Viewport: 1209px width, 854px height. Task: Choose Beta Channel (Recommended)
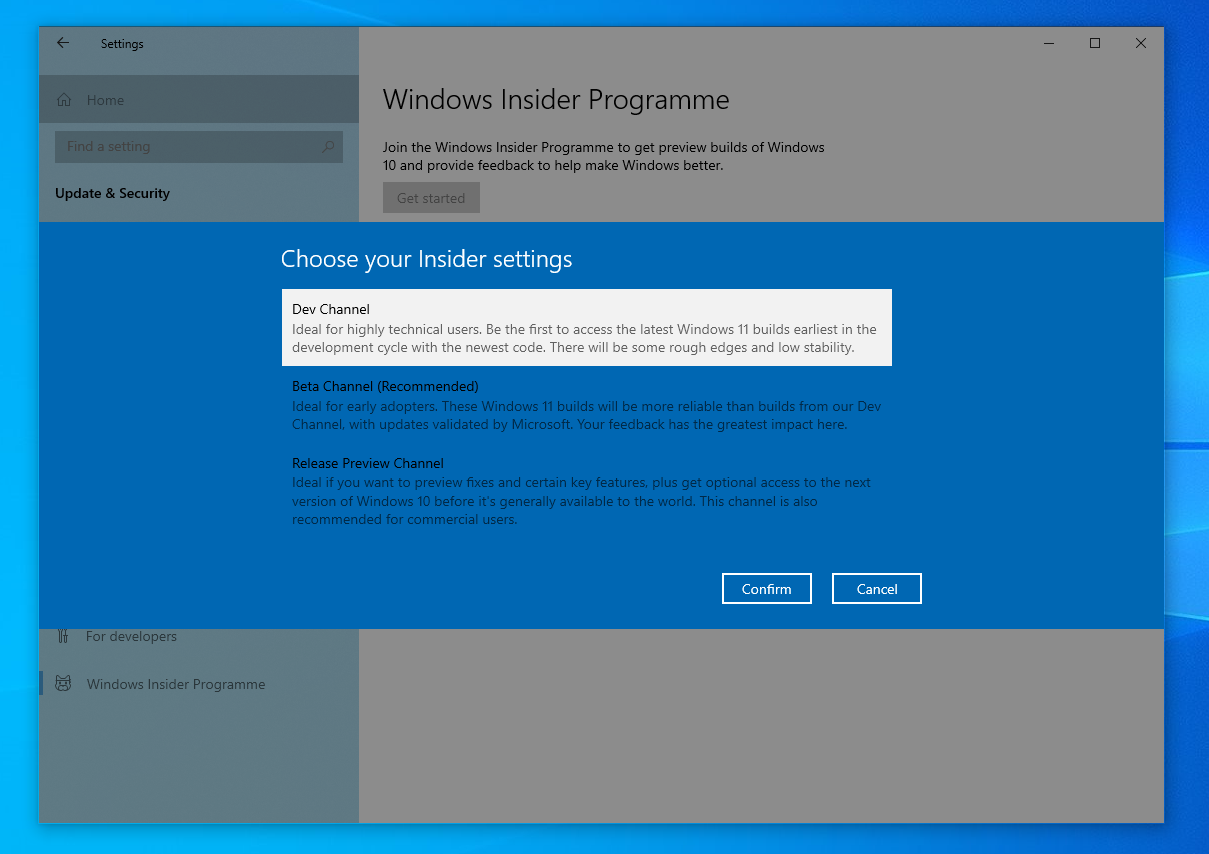coord(586,405)
